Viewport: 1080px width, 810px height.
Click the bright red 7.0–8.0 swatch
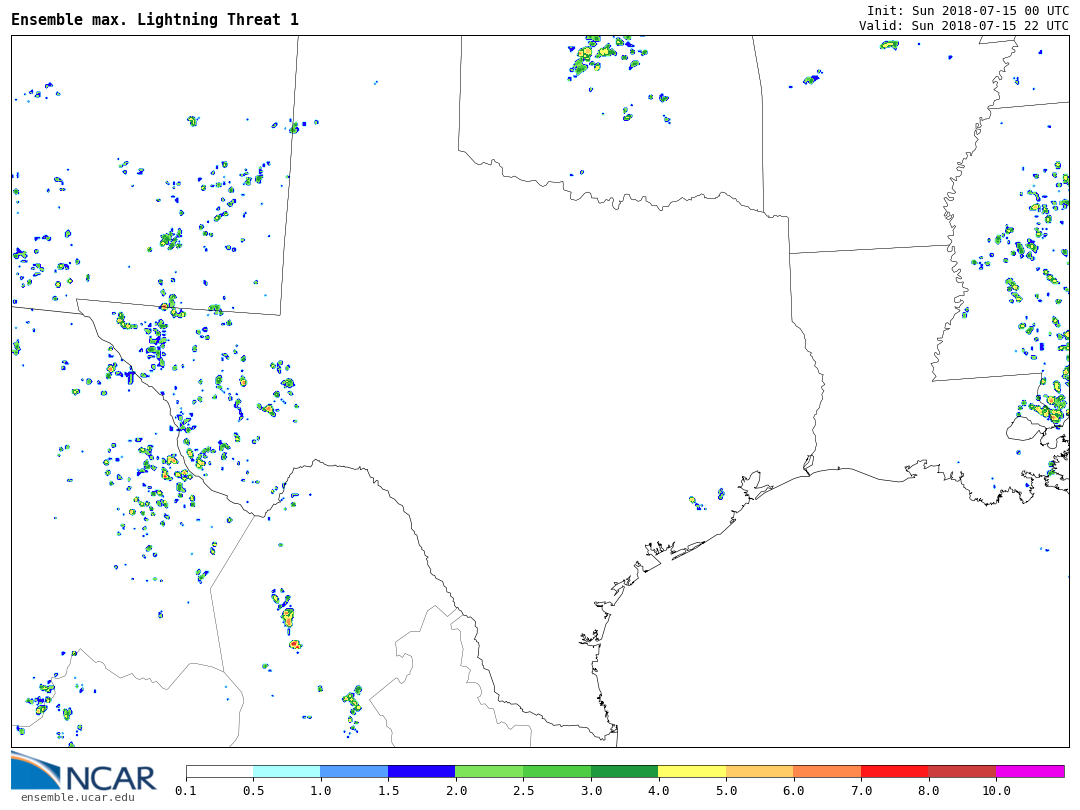(x=895, y=772)
